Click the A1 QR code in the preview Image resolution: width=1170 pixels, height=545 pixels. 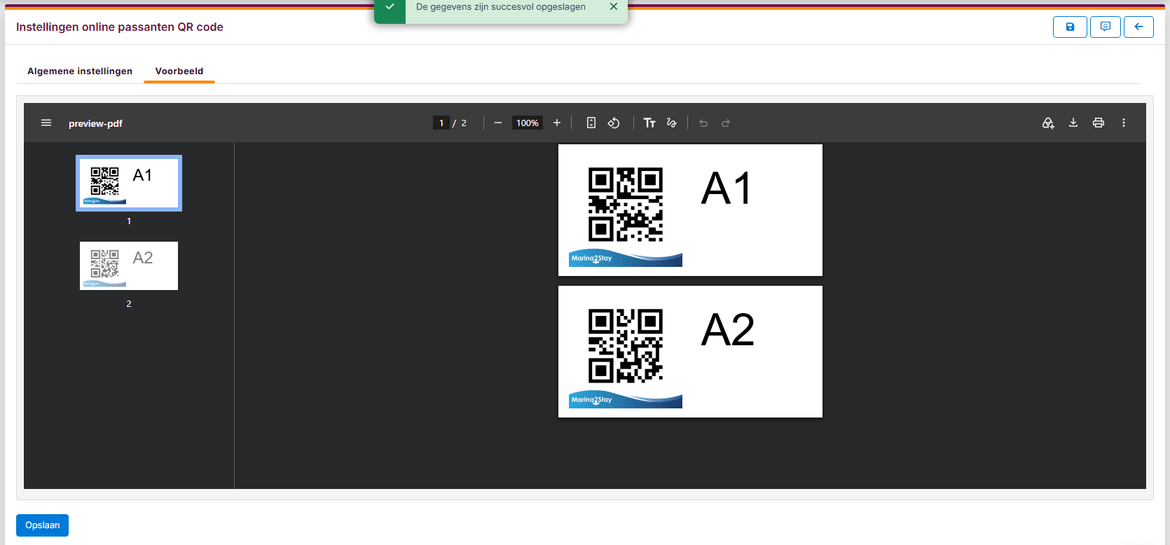(625, 205)
